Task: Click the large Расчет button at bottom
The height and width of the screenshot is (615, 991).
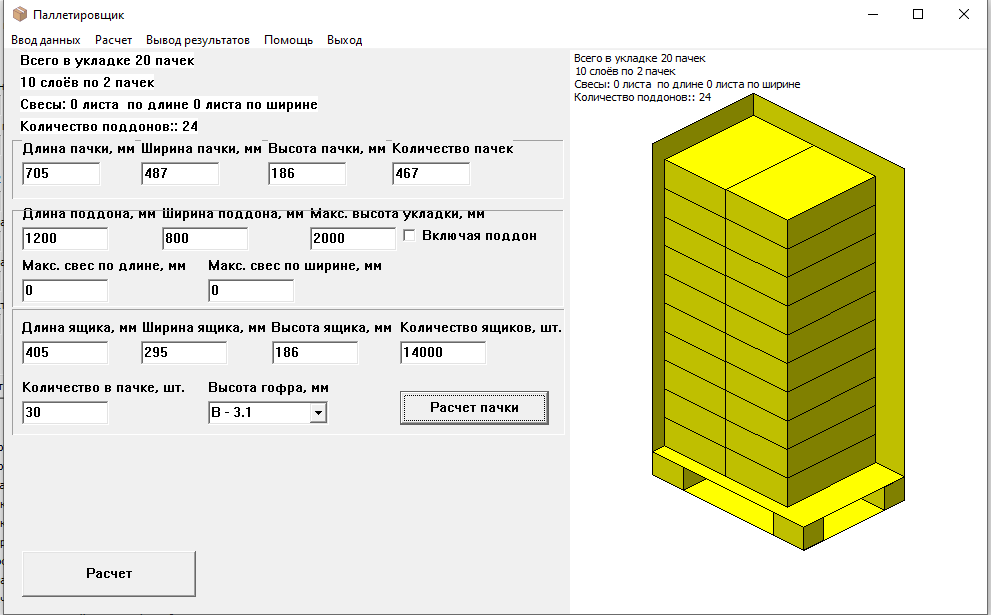Action: tap(109, 573)
